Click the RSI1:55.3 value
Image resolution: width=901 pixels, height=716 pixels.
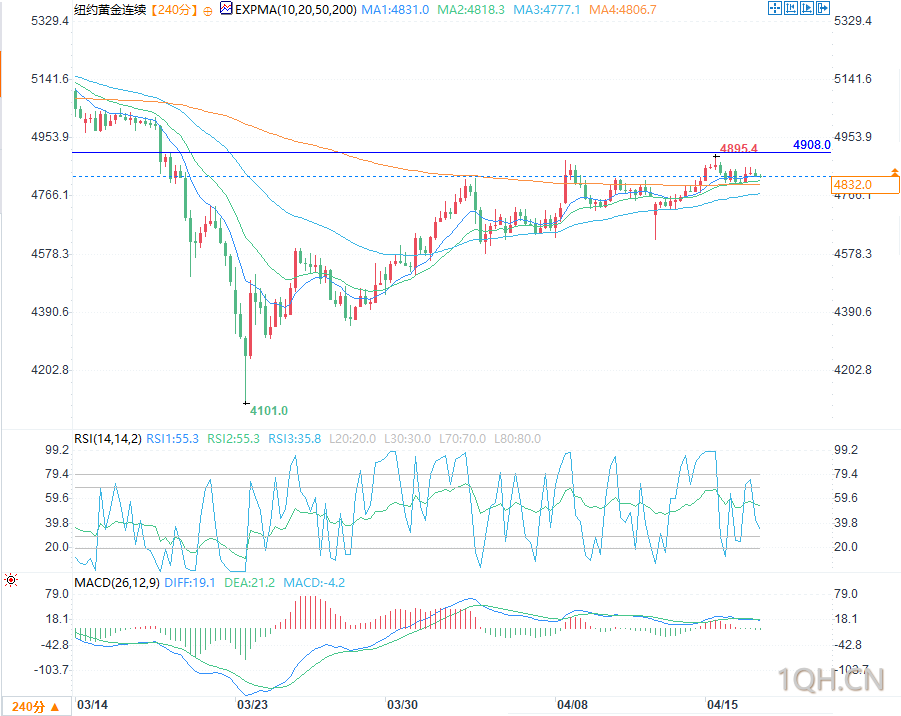tap(172, 439)
